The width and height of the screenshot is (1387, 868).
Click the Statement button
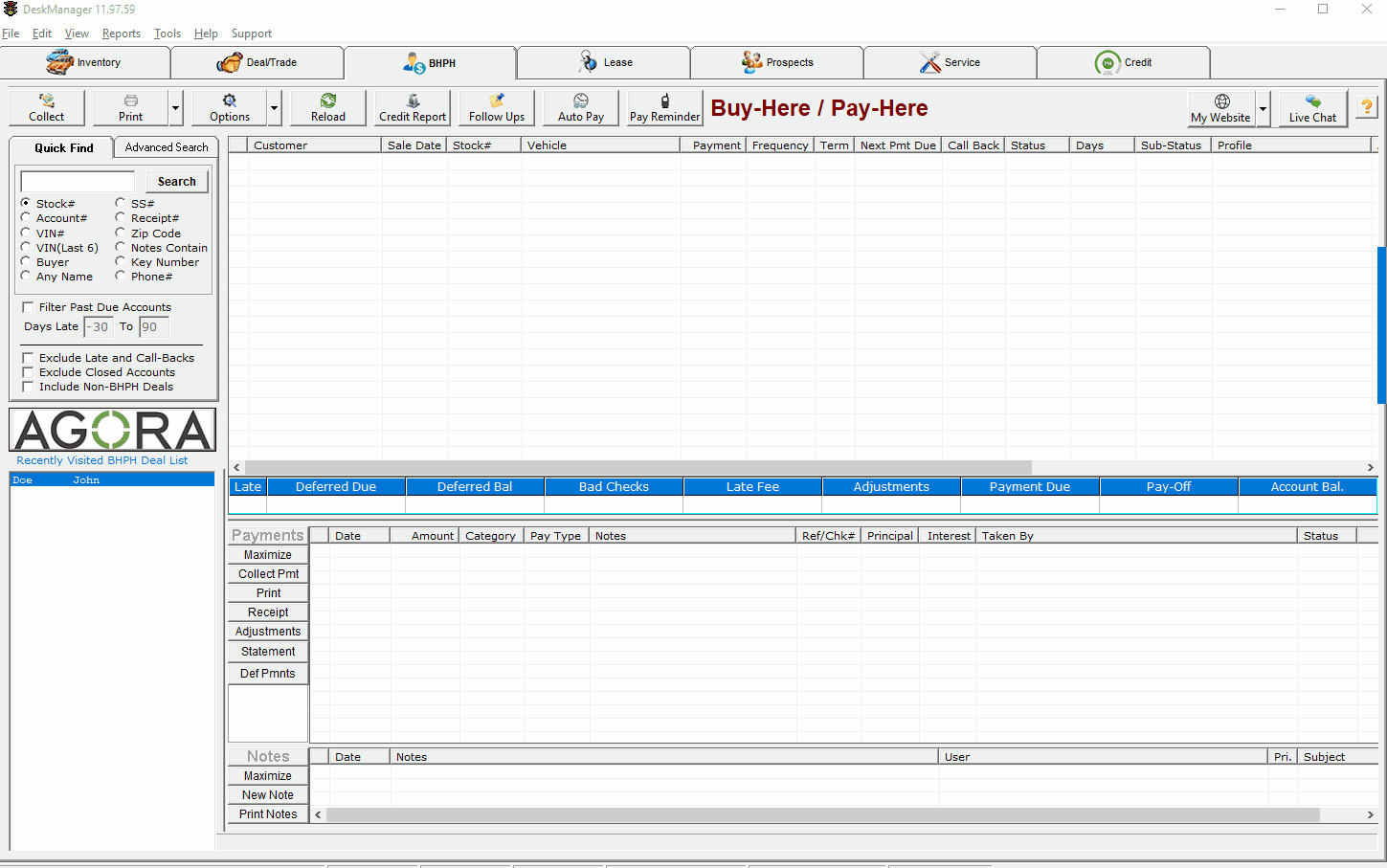point(268,652)
